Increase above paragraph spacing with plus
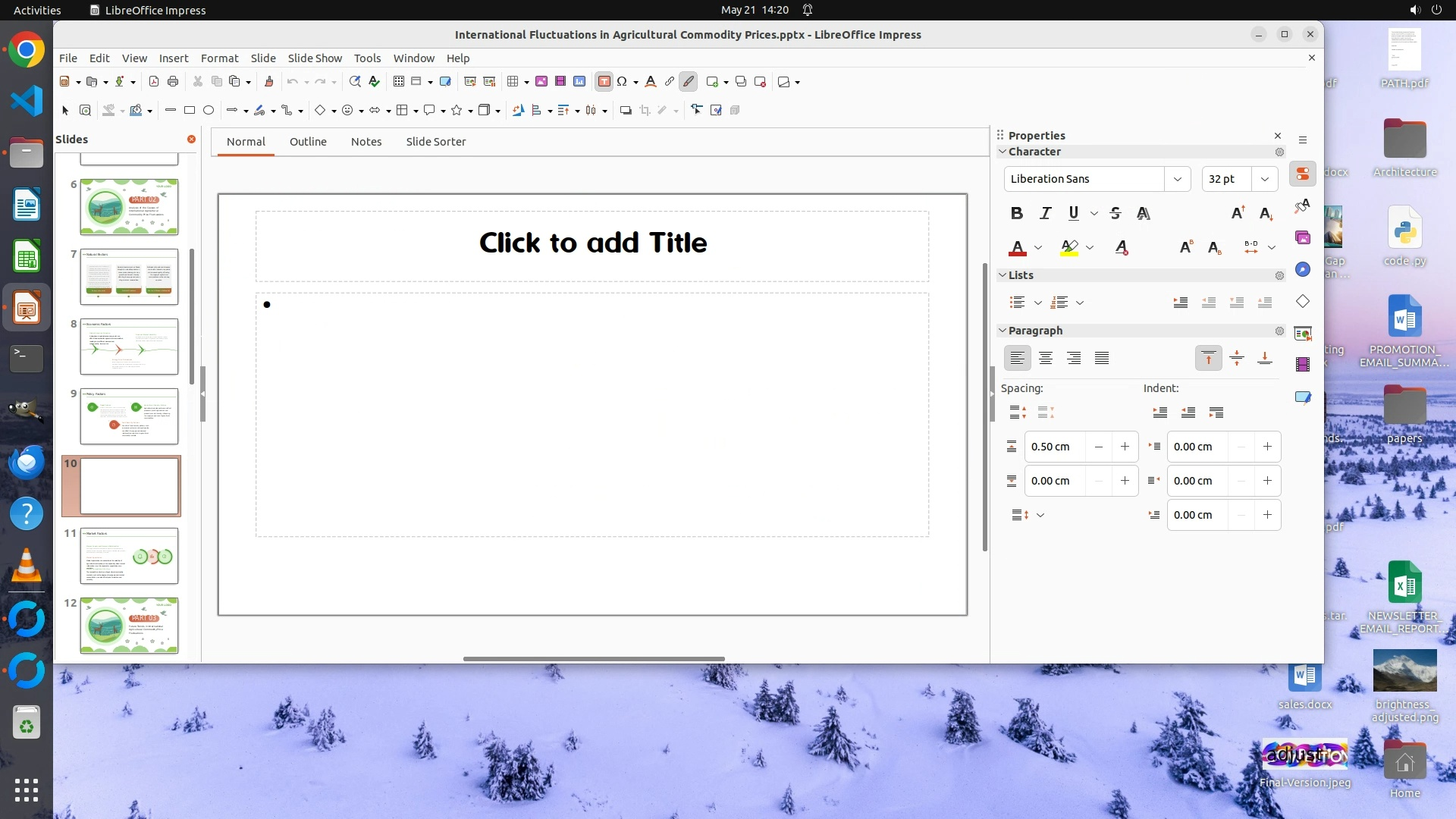 [1125, 447]
